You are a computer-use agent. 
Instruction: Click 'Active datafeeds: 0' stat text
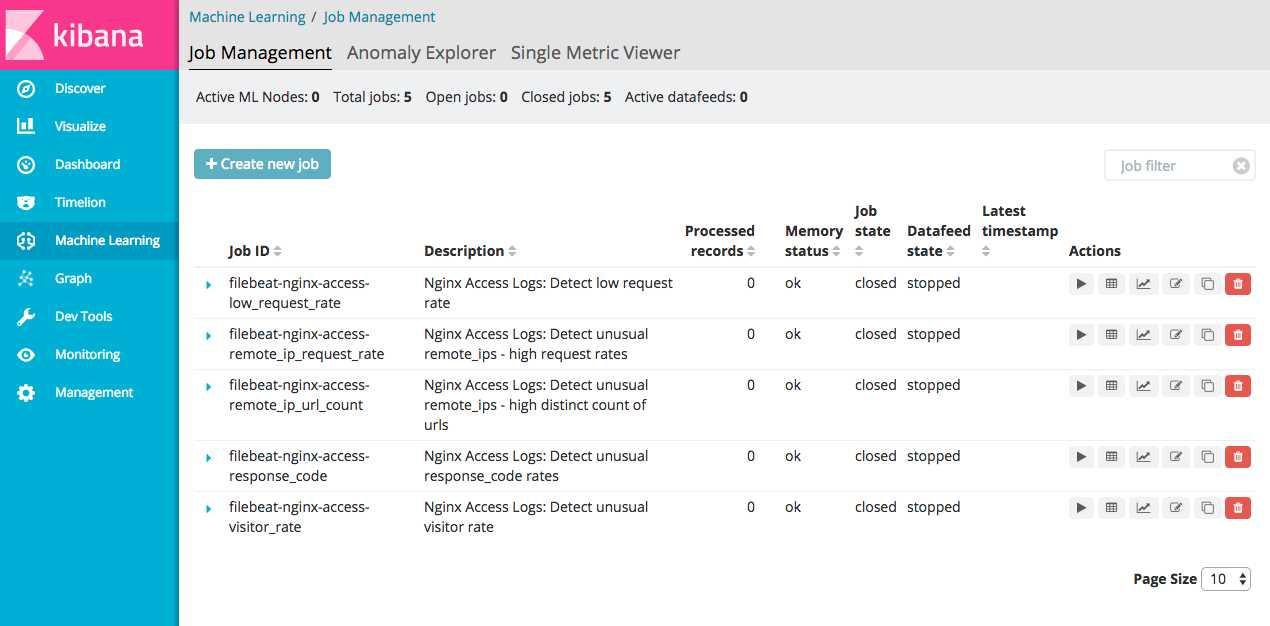pyautogui.click(x=686, y=97)
